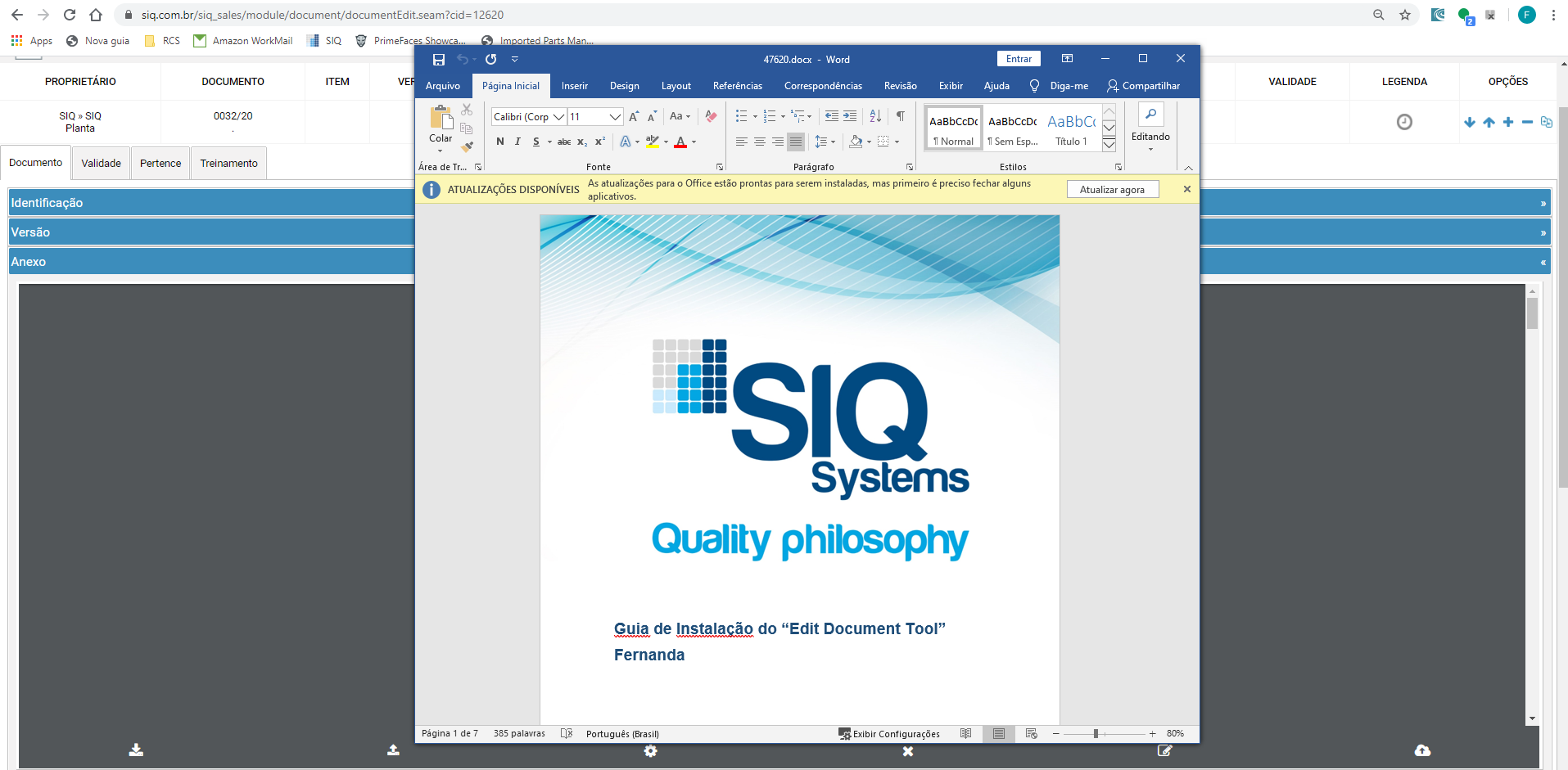Open the Treinamento tab on the web page
The width and height of the screenshot is (1568, 770).
[229, 164]
